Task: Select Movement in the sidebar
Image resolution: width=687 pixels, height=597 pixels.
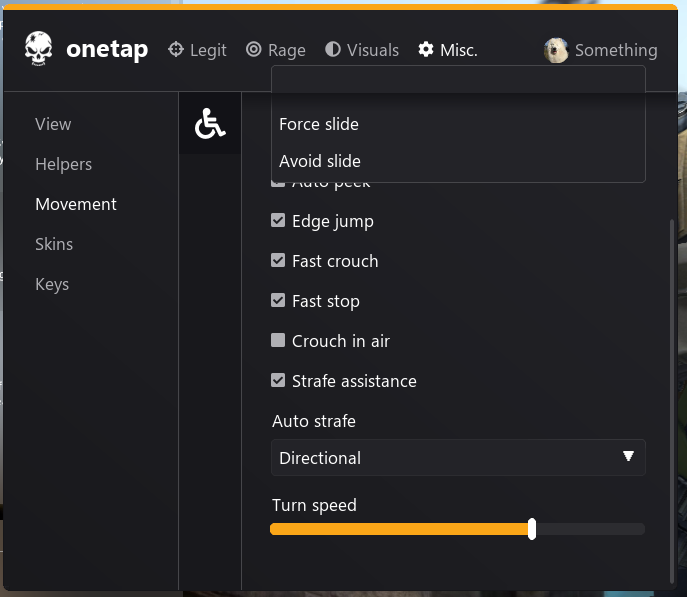Action: pyautogui.click(x=76, y=204)
